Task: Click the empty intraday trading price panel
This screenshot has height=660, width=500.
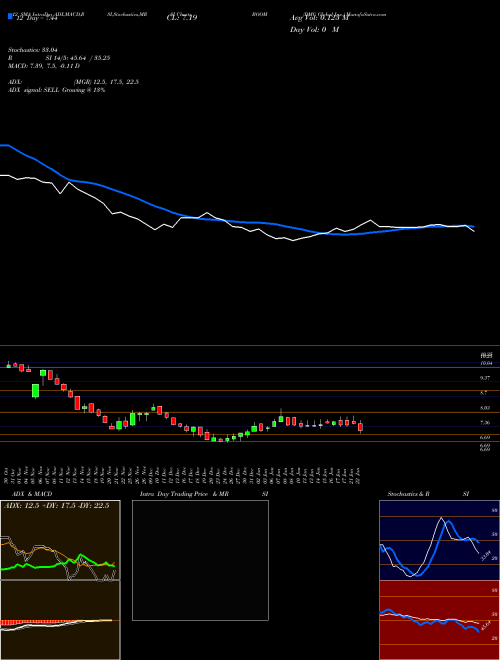Action: pos(200,560)
